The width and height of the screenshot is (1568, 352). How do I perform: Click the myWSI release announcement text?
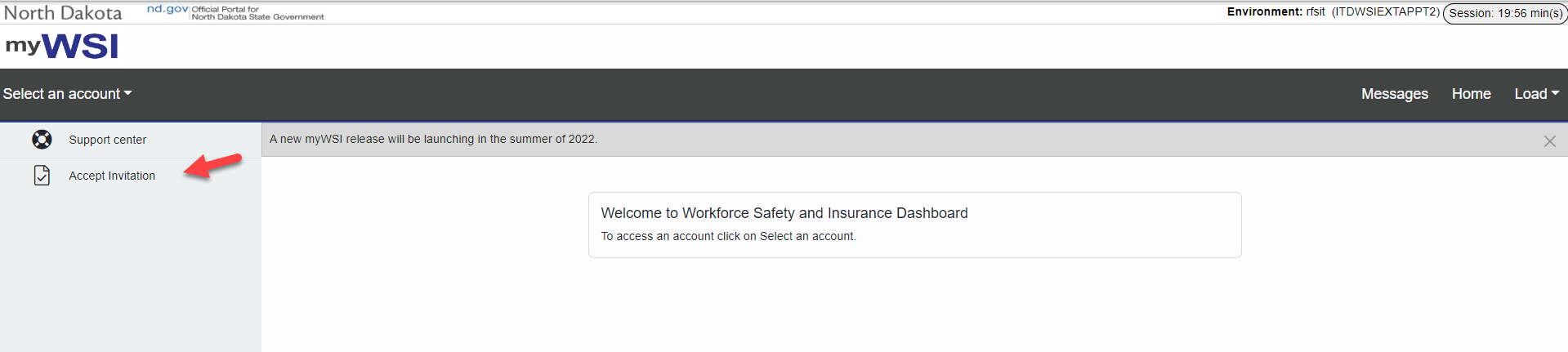(x=433, y=139)
